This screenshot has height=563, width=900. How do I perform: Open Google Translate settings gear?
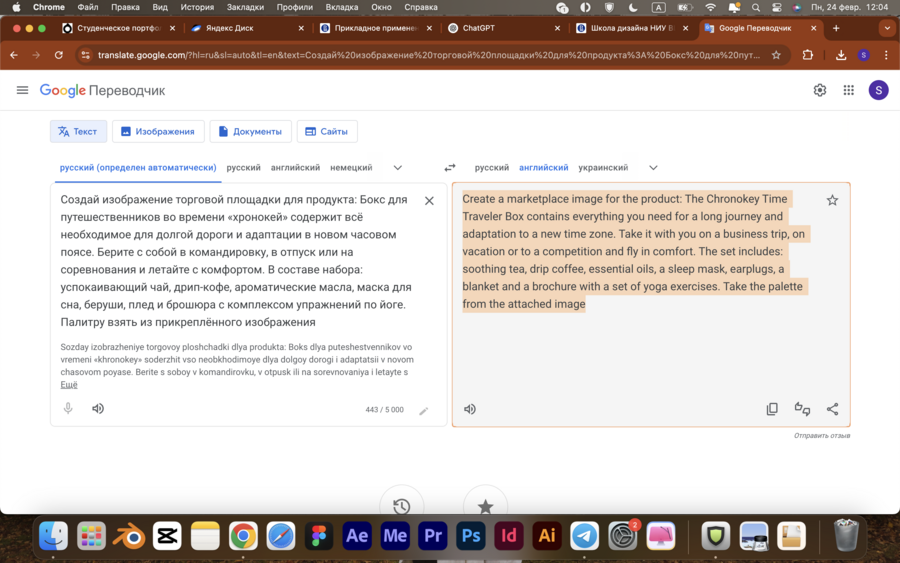(820, 90)
